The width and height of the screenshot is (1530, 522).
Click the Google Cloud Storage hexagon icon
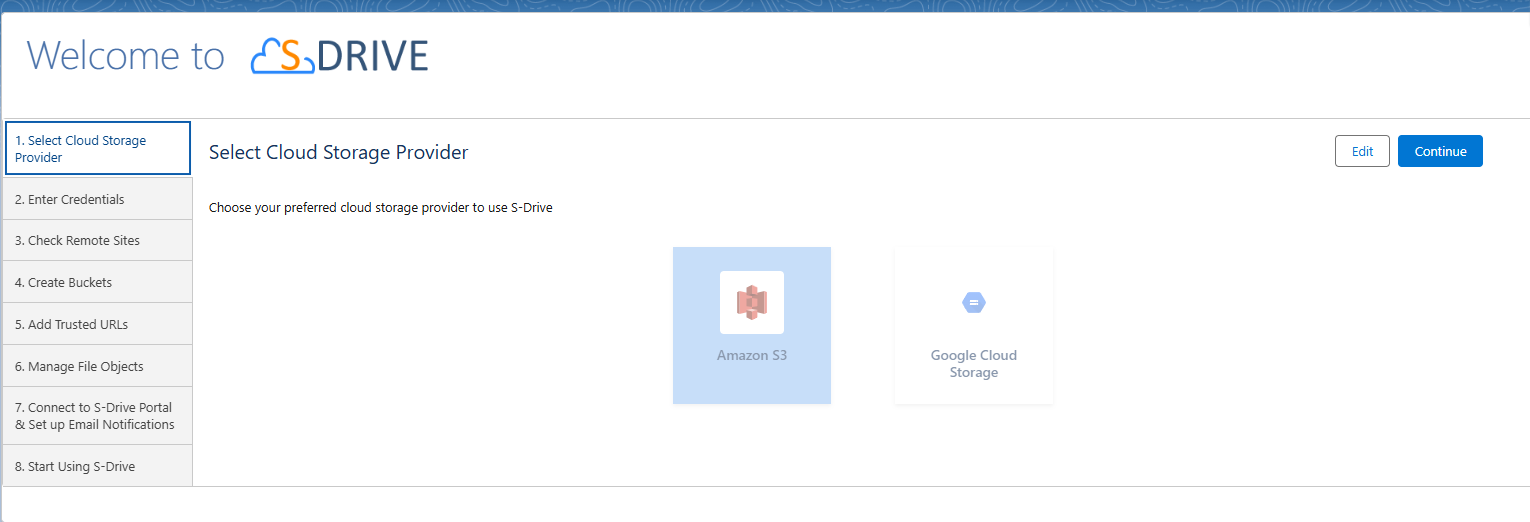(973, 302)
